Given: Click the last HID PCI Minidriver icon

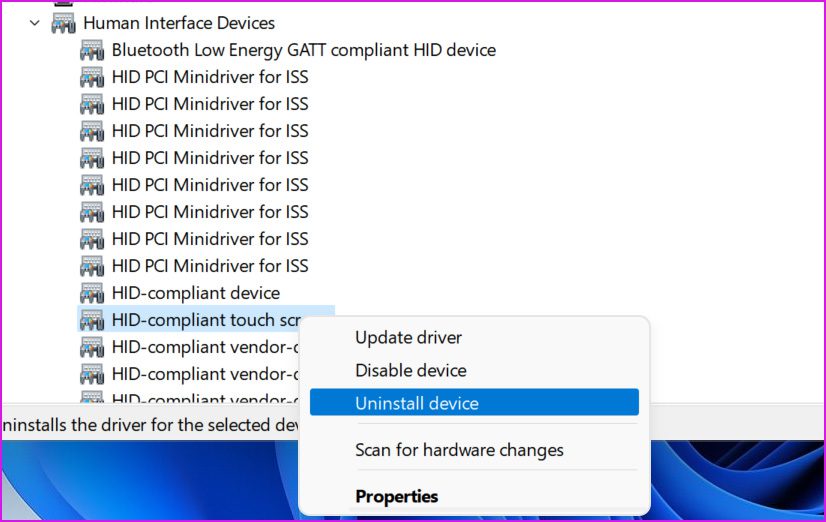Looking at the screenshot, I should (x=92, y=266).
